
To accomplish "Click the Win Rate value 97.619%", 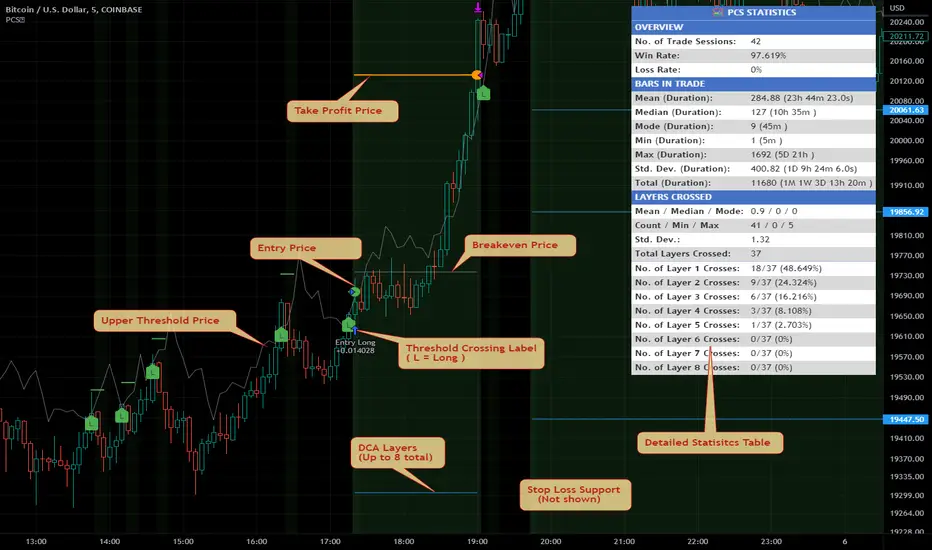I will [768, 55].
